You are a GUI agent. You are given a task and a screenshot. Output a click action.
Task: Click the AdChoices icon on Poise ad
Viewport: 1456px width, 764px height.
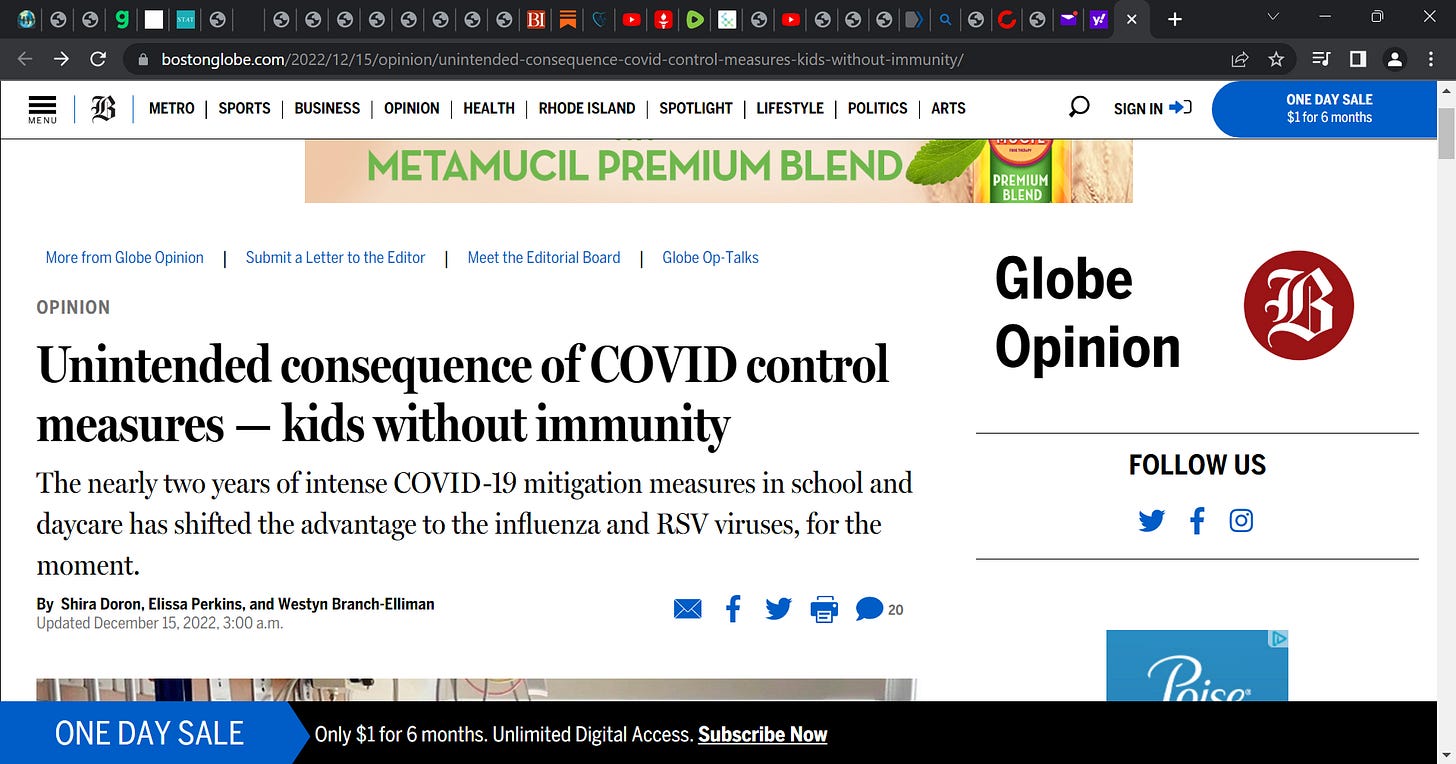[x=1278, y=638]
